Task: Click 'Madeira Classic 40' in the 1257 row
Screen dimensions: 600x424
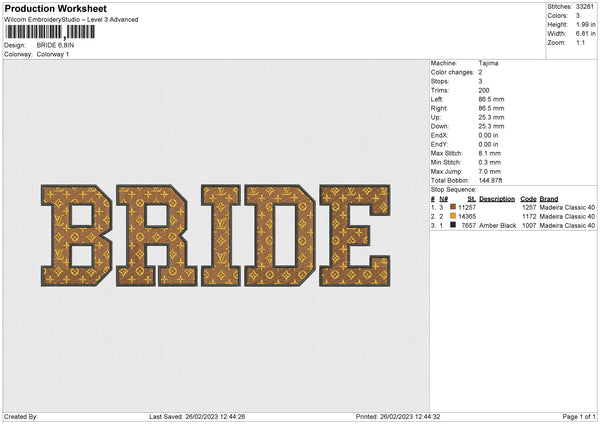Action: [x=567, y=207]
